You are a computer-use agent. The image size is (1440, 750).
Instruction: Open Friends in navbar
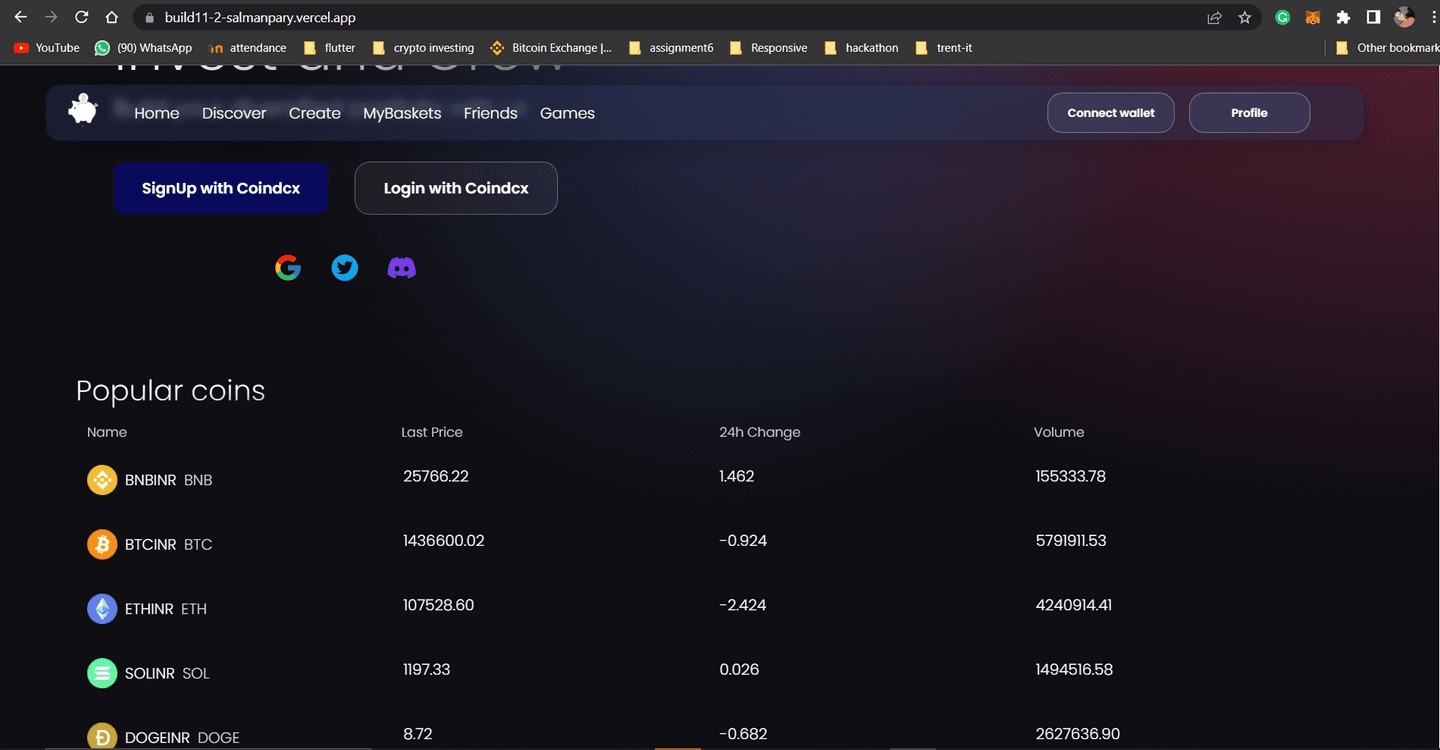pyautogui.click(x=491, y=113)
